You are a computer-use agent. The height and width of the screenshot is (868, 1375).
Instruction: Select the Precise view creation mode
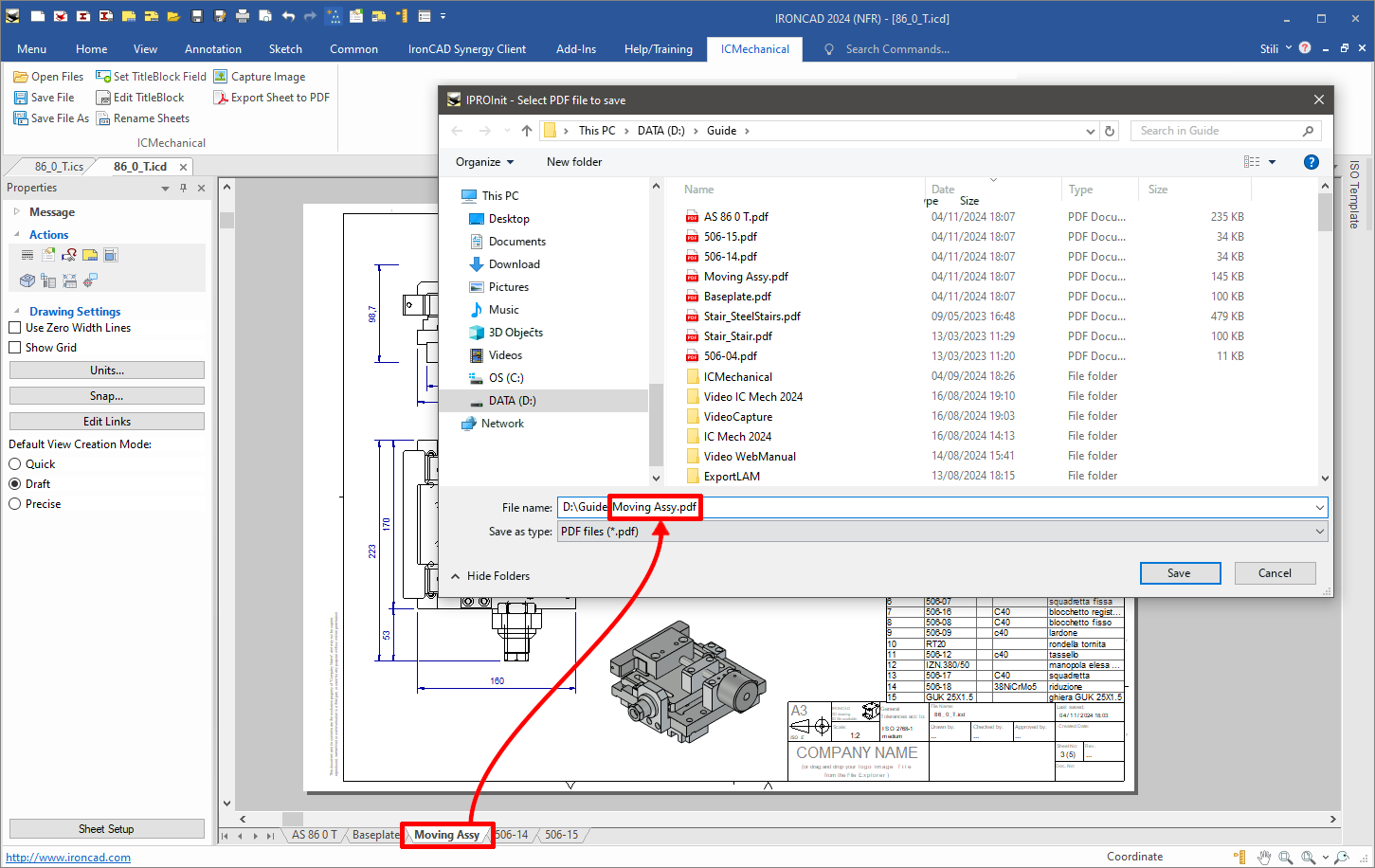click(15, 504)
